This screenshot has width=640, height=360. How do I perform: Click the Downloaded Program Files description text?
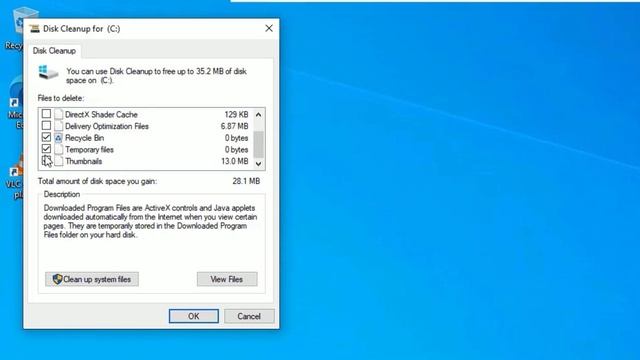[150, 221]
